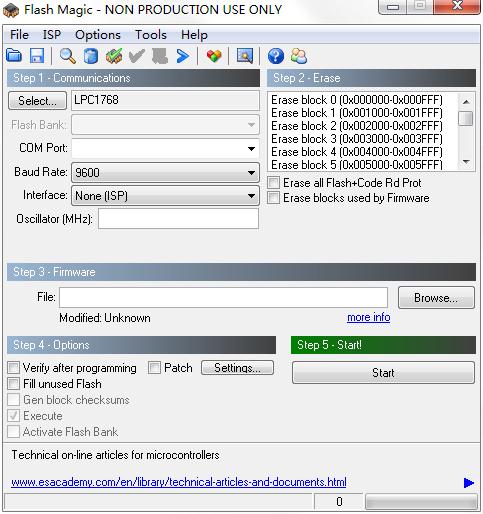Click the Save floppy disk toolbar icon

tap(37, 56)
